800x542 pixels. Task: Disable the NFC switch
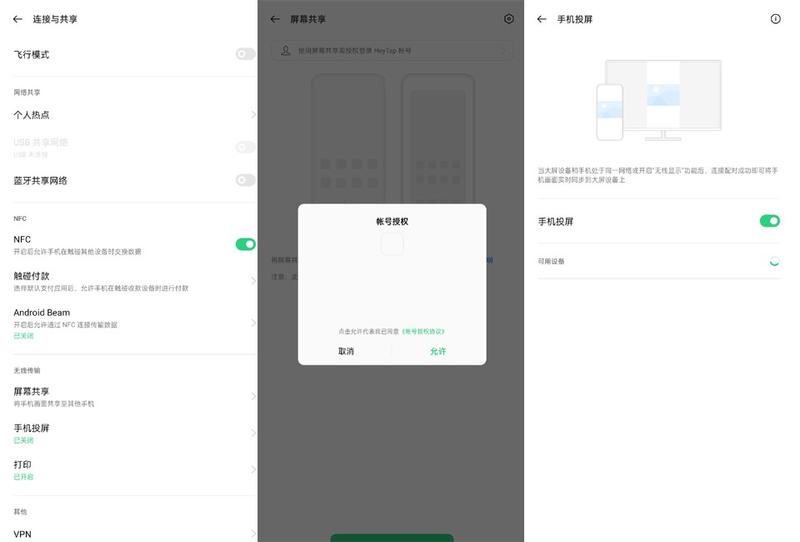[245, 244]
